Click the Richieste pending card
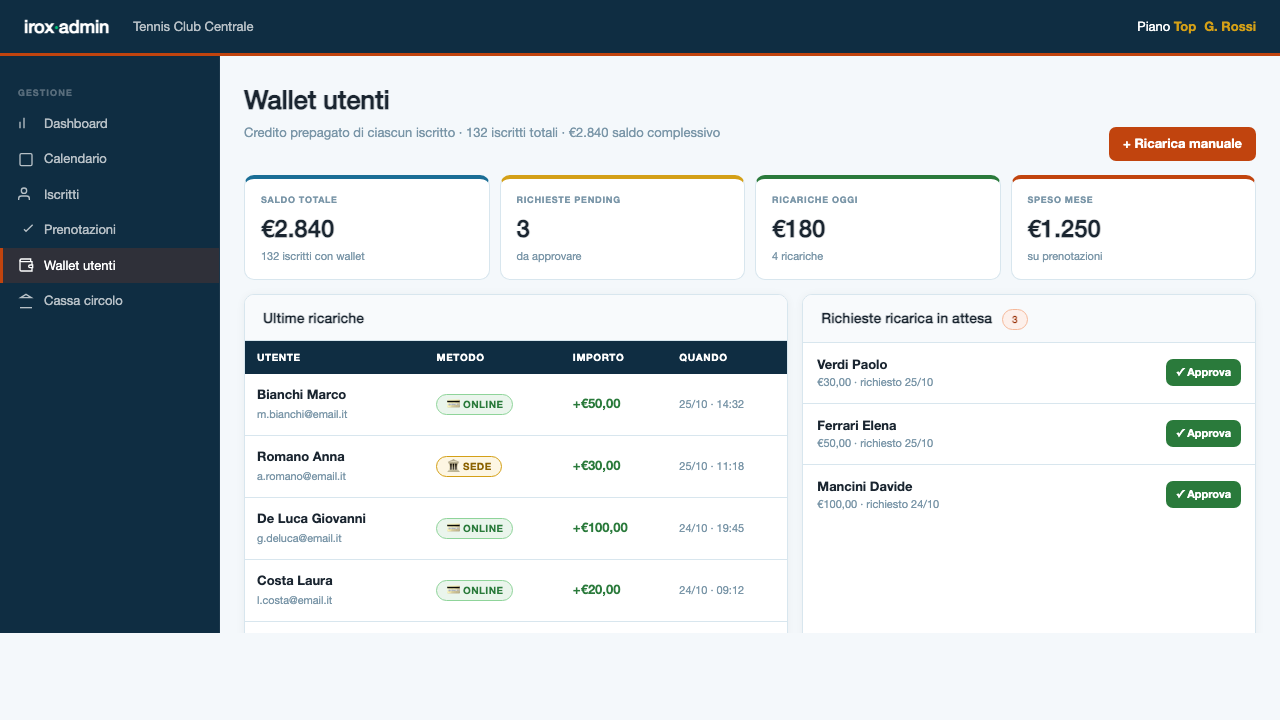 tap(622, 227)
